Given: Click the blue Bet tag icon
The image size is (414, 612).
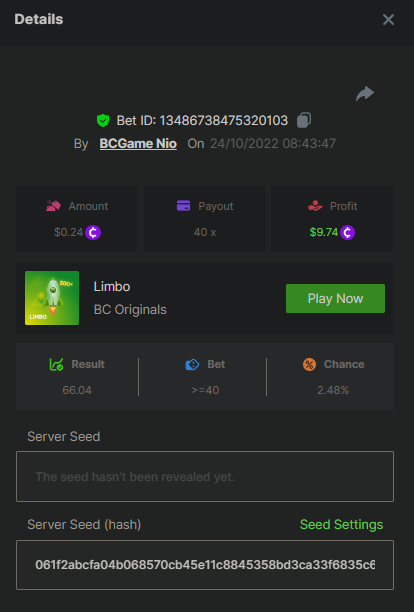Looking at the screenshot, I should pos(192,365).
